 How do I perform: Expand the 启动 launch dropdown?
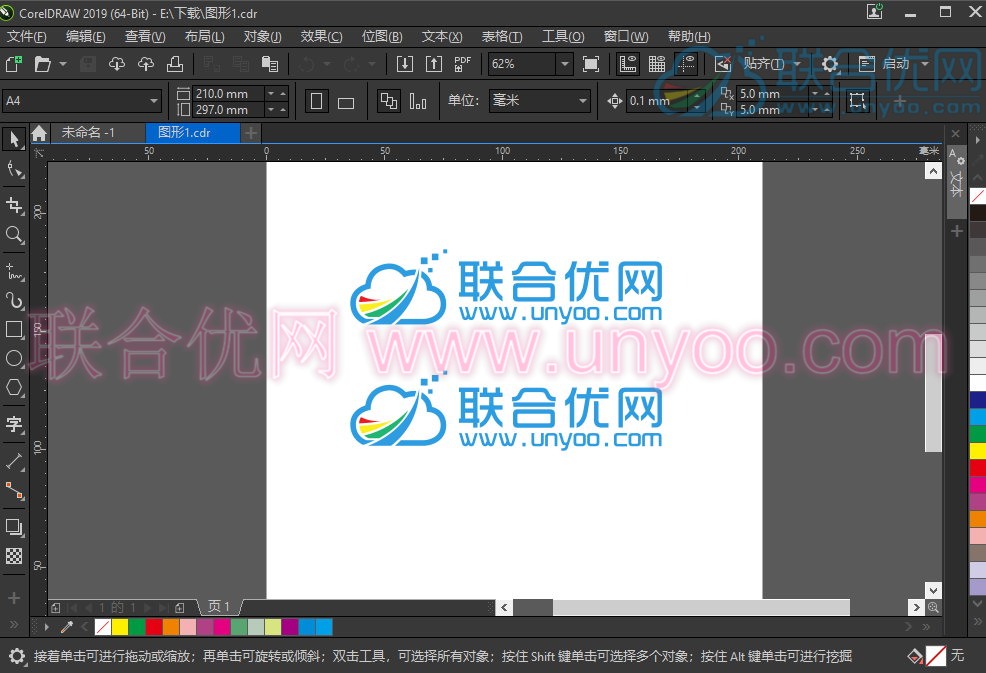tap(924, 64)
